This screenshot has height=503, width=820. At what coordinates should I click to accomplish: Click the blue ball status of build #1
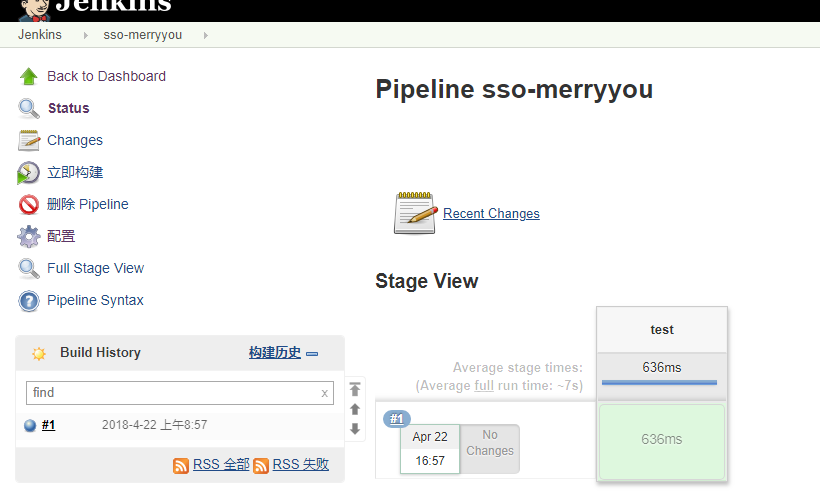(x=30, y=426)
